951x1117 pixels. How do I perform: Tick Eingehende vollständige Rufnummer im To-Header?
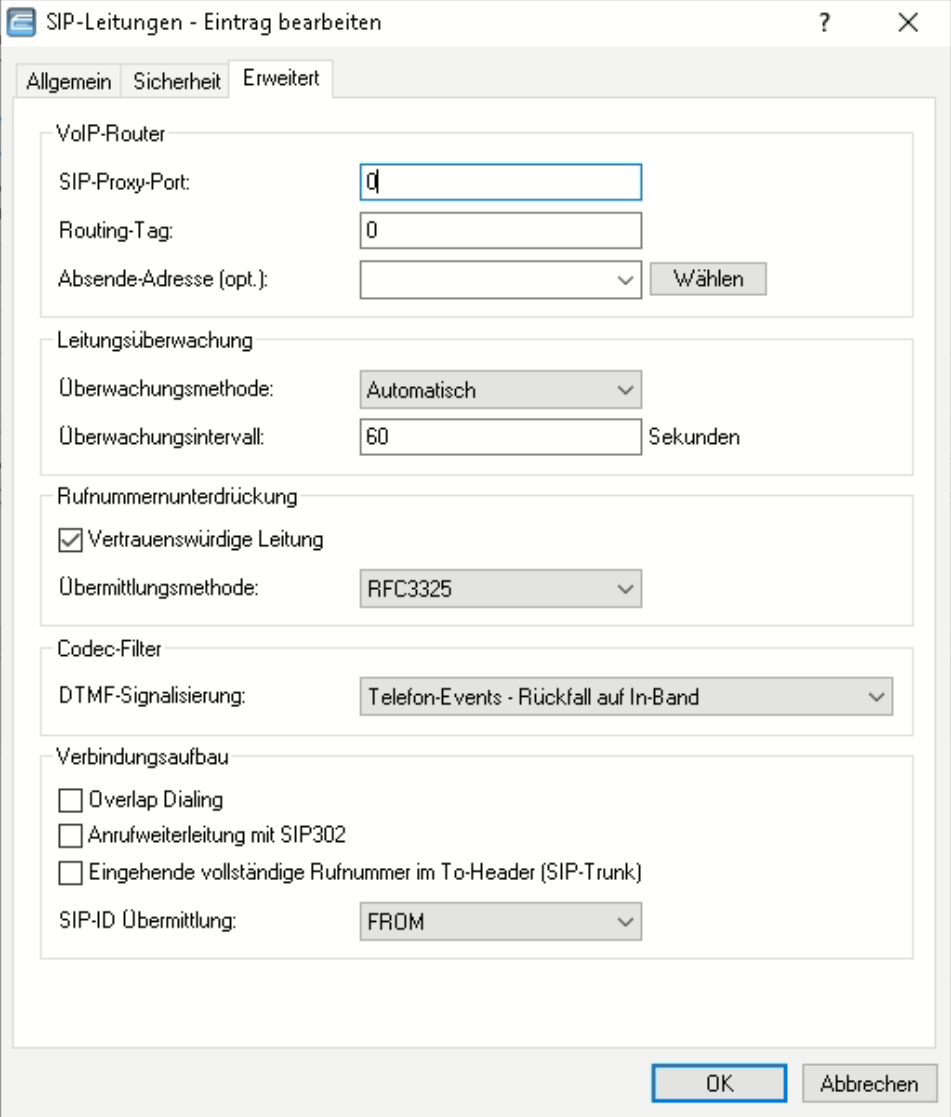tap(70, 873)
